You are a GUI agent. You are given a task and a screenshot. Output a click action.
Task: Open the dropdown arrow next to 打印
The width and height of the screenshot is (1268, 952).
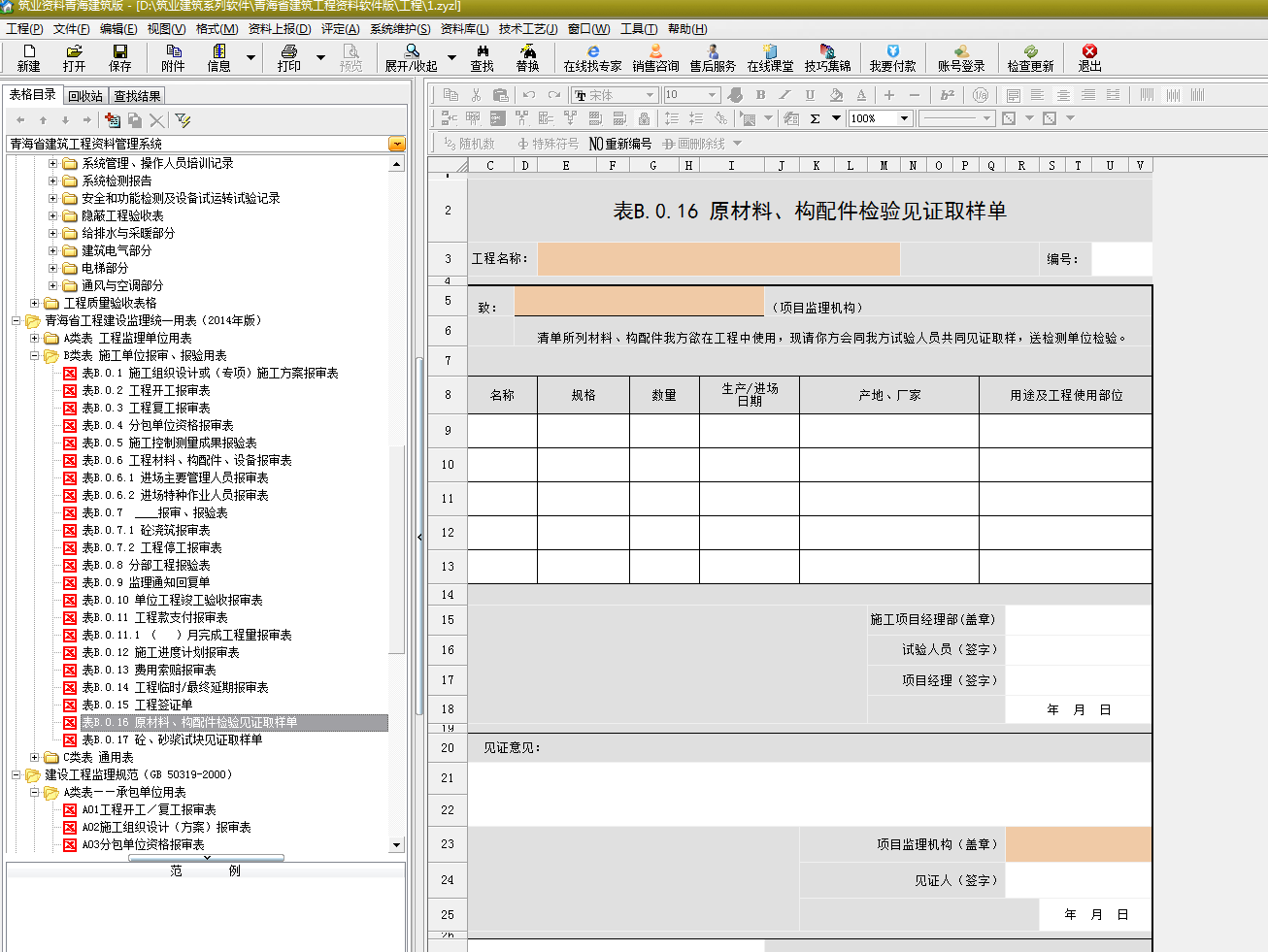click(320, 58)
